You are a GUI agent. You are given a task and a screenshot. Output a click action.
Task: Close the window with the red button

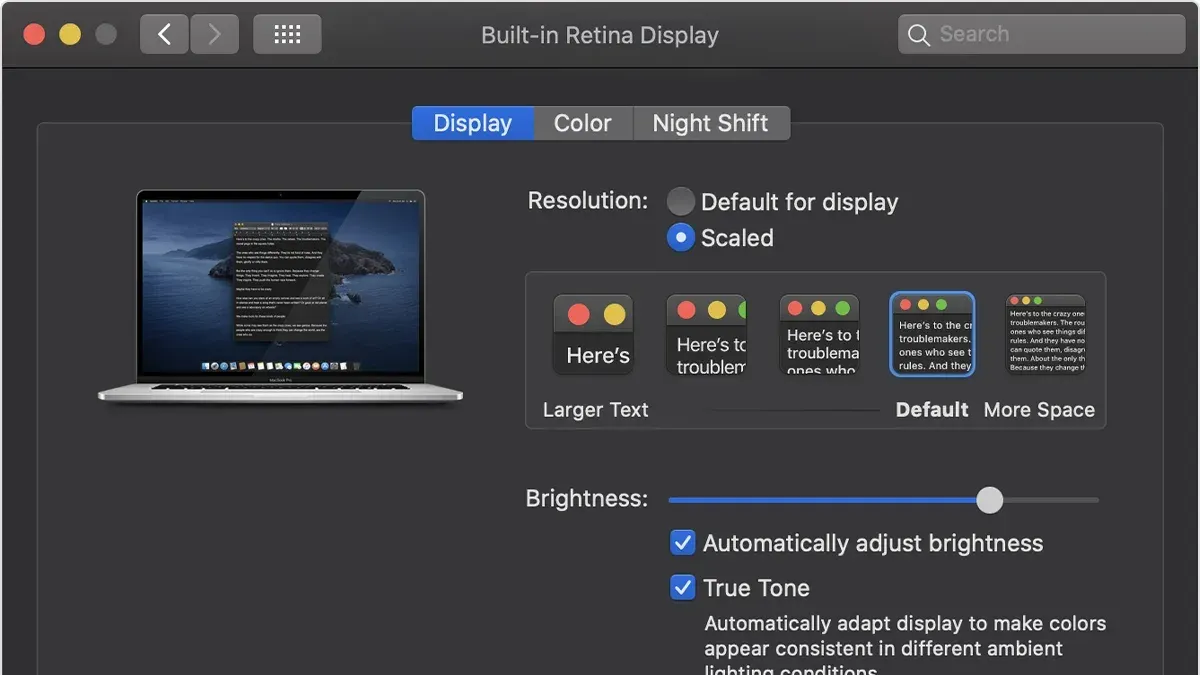point(34,35)
